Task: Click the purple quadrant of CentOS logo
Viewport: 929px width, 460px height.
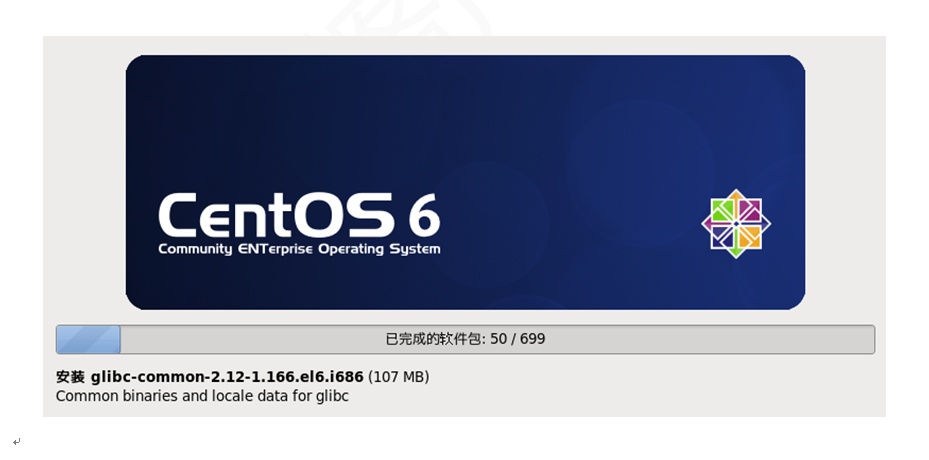Action: [749, 211]
